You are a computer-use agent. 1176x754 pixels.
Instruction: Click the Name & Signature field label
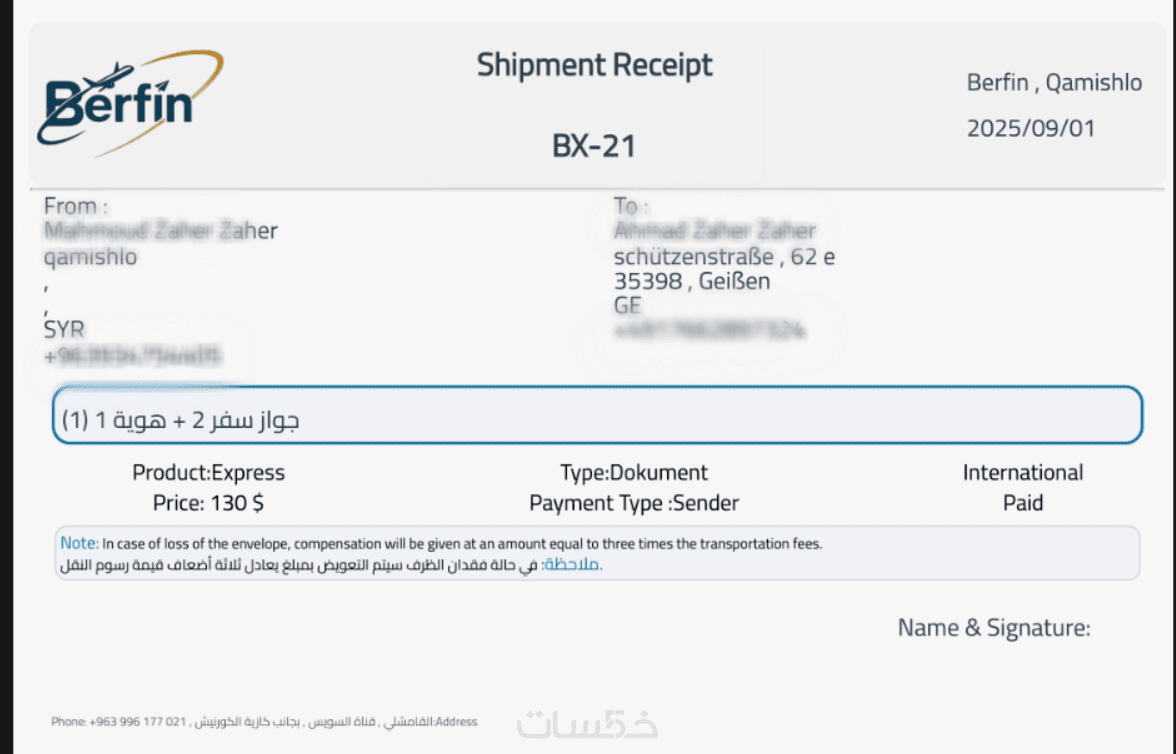(994, 628)
